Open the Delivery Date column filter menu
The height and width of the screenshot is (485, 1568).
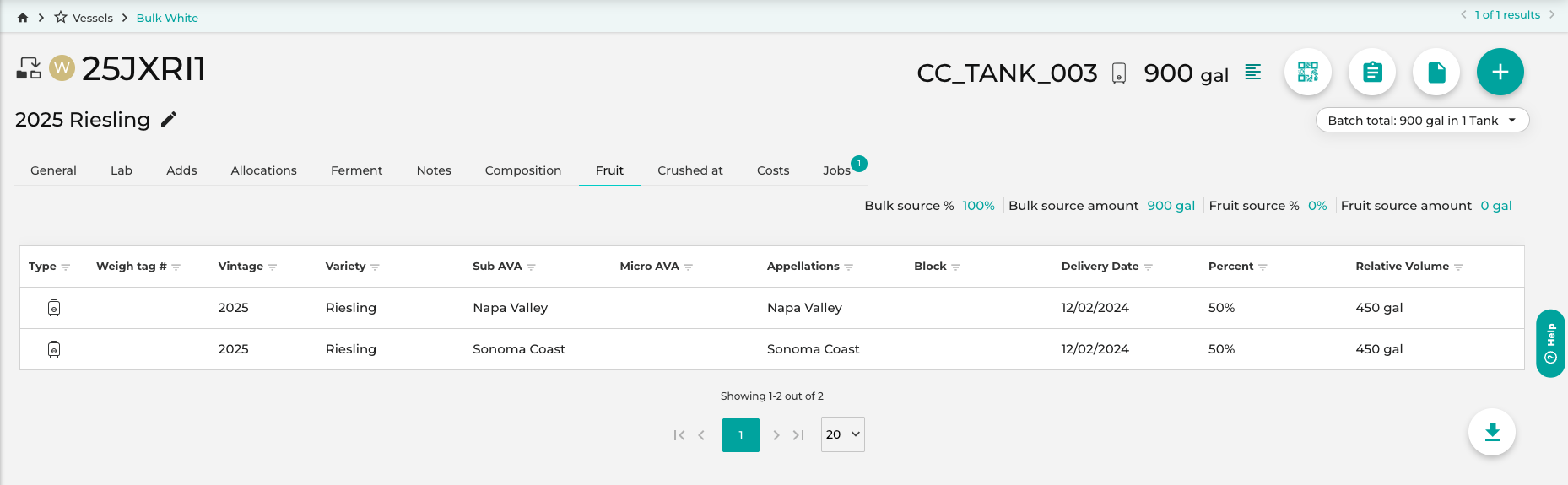[1149, 267]
